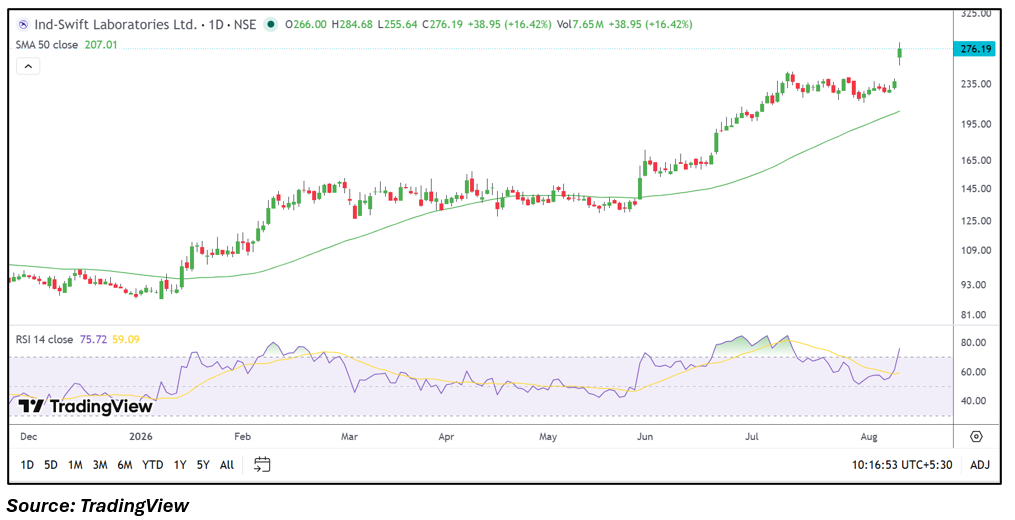Viewport: 1015px width, 520px height.
Task: Toggle the ADJ adjusted data button
Action: tap(979, 465)
